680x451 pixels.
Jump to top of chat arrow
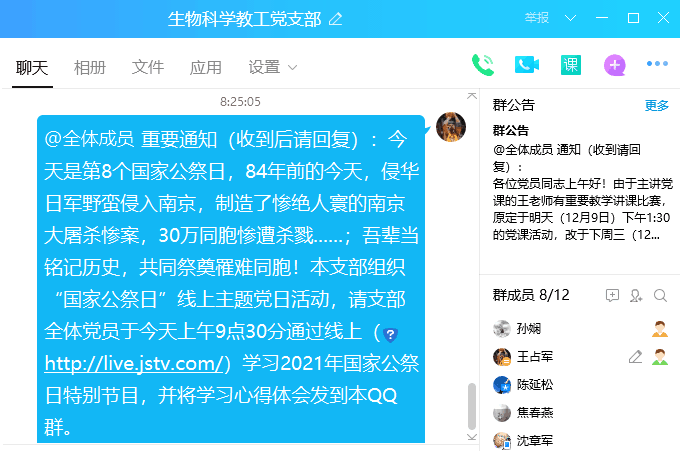tap(472, 96)
